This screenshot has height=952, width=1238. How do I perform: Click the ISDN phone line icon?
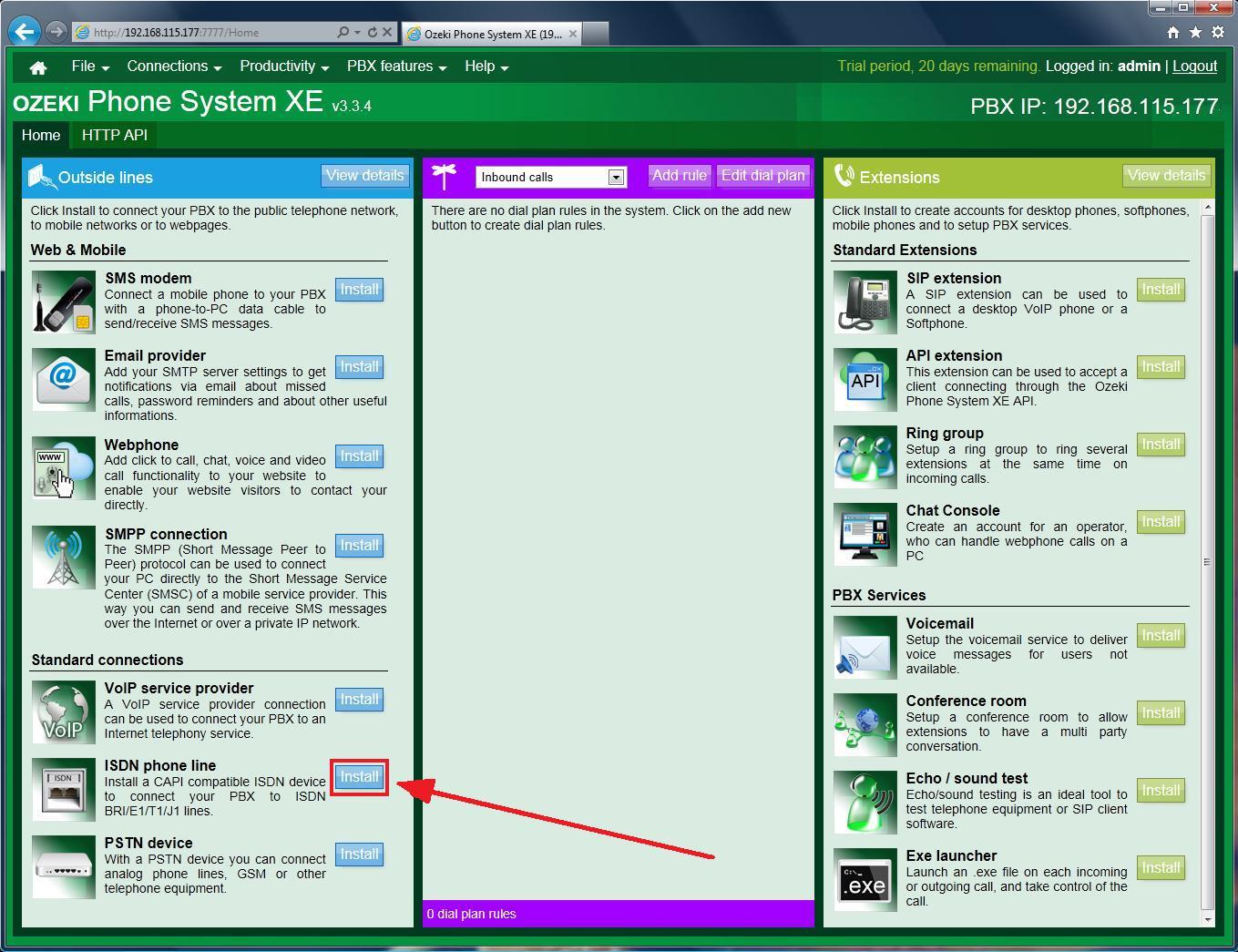(x=64, y=789)
